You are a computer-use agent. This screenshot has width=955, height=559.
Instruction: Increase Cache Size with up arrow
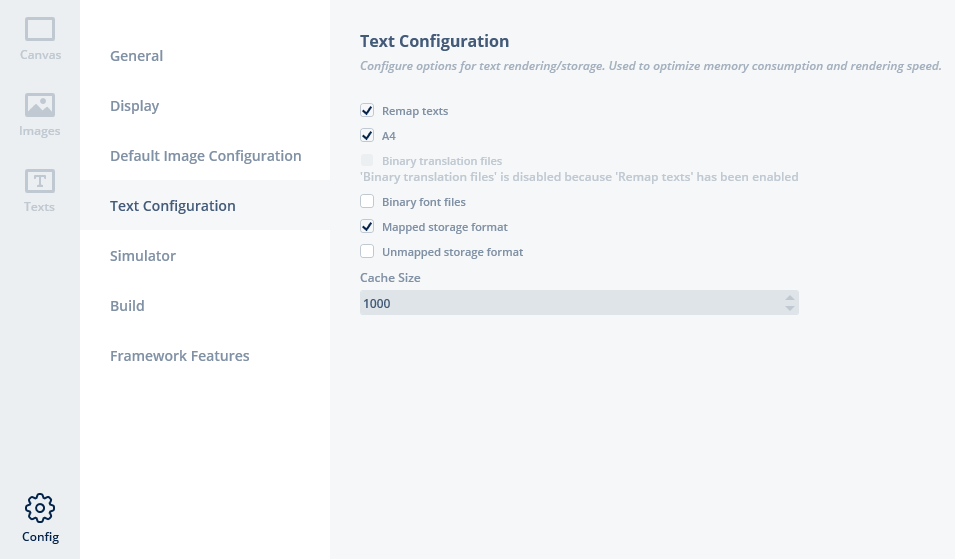pyautogui.click(x=790, y=297)
